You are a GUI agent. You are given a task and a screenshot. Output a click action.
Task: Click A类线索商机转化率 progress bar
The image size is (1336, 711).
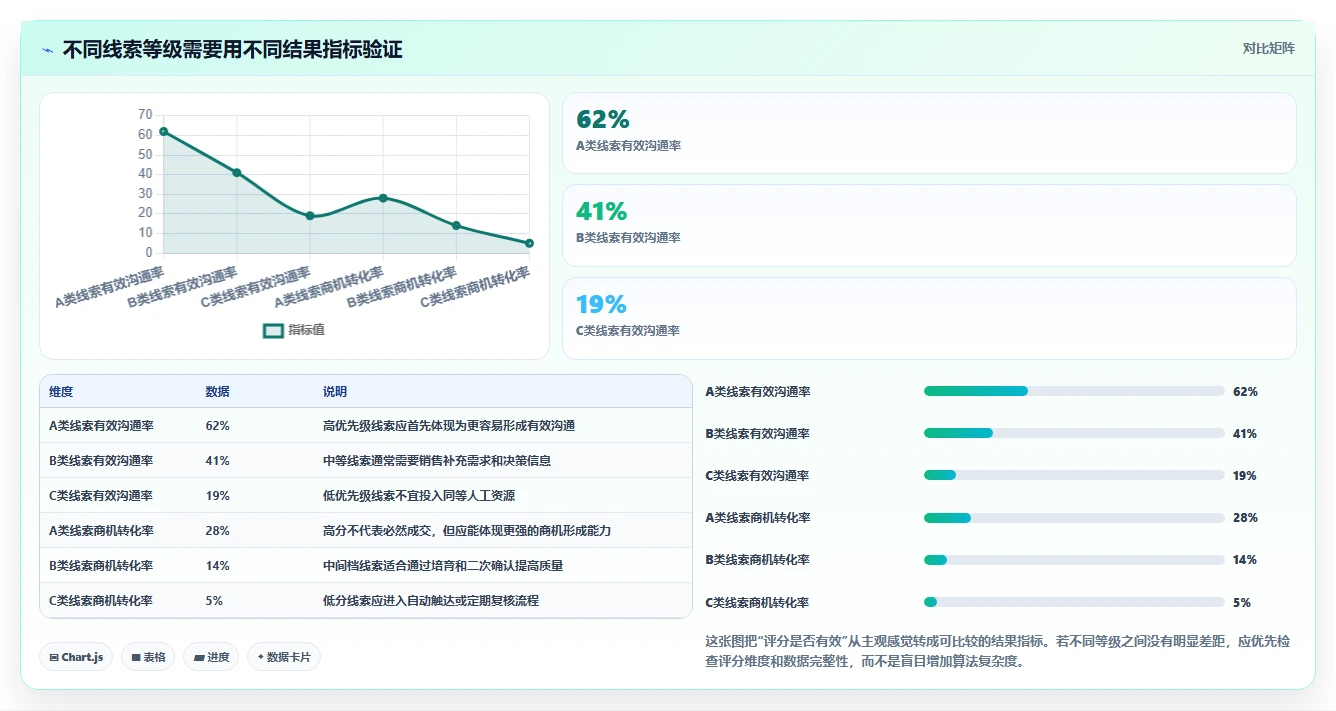click(1074, 518)
